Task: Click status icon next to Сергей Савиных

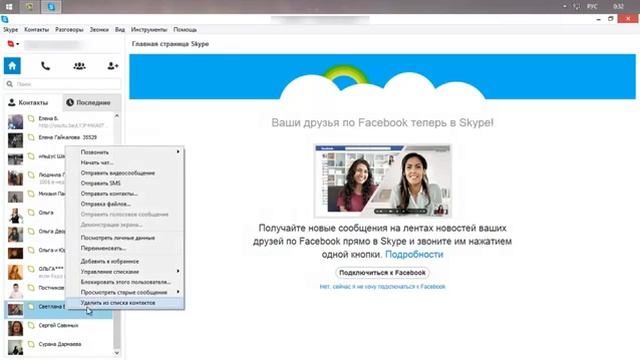Action: [31, 325]
